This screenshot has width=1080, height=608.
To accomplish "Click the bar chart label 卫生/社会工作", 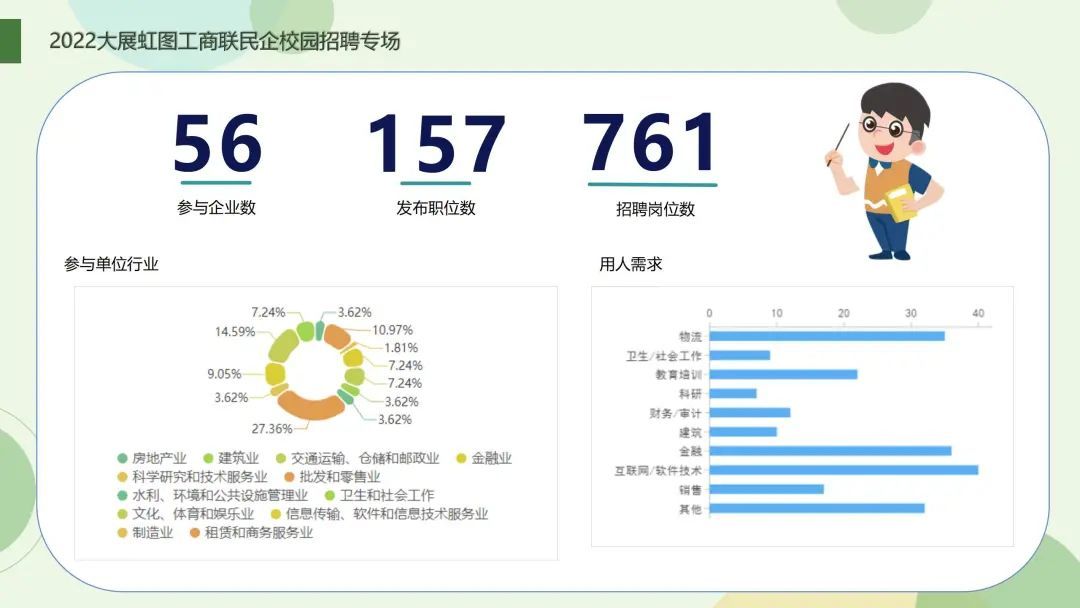I will (663, 355).
